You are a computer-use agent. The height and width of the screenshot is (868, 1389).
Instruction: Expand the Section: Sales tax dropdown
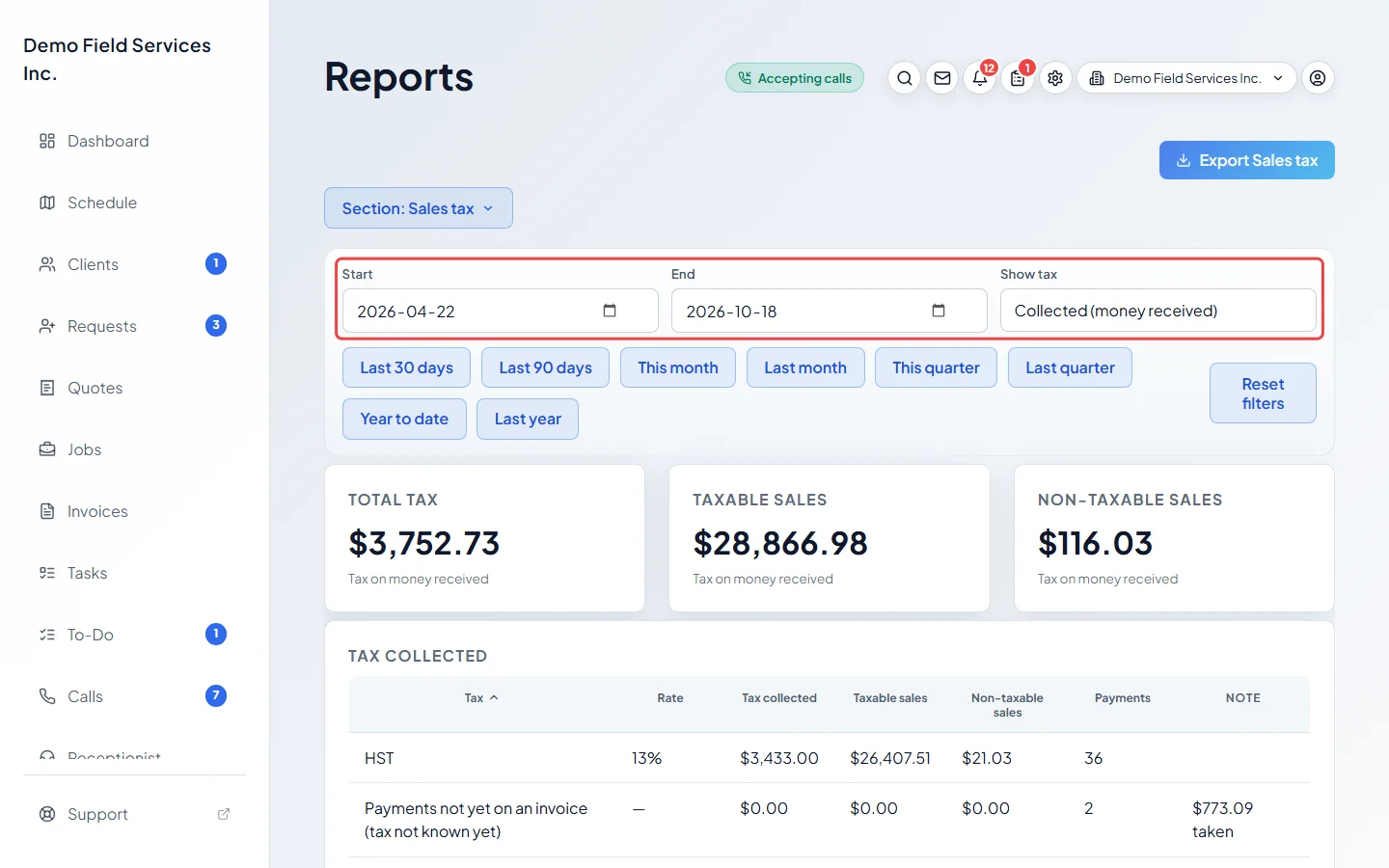pos(419,208)
